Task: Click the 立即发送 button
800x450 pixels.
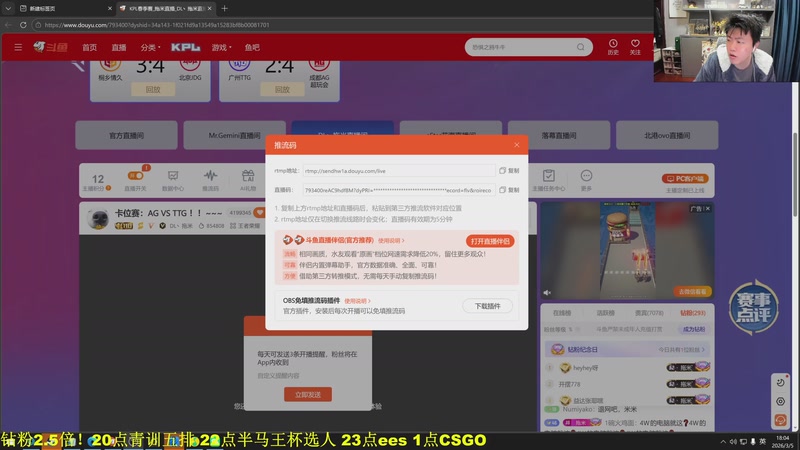Action: coord(308,394)
